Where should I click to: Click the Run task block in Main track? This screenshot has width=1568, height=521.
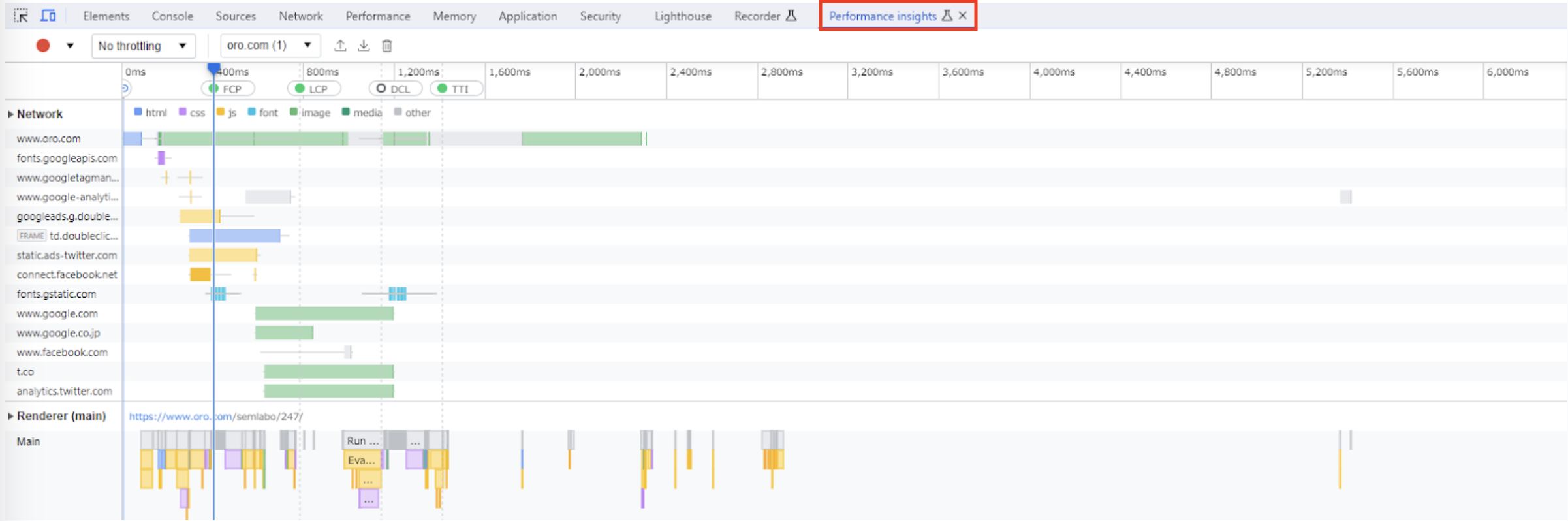[362, 441]
